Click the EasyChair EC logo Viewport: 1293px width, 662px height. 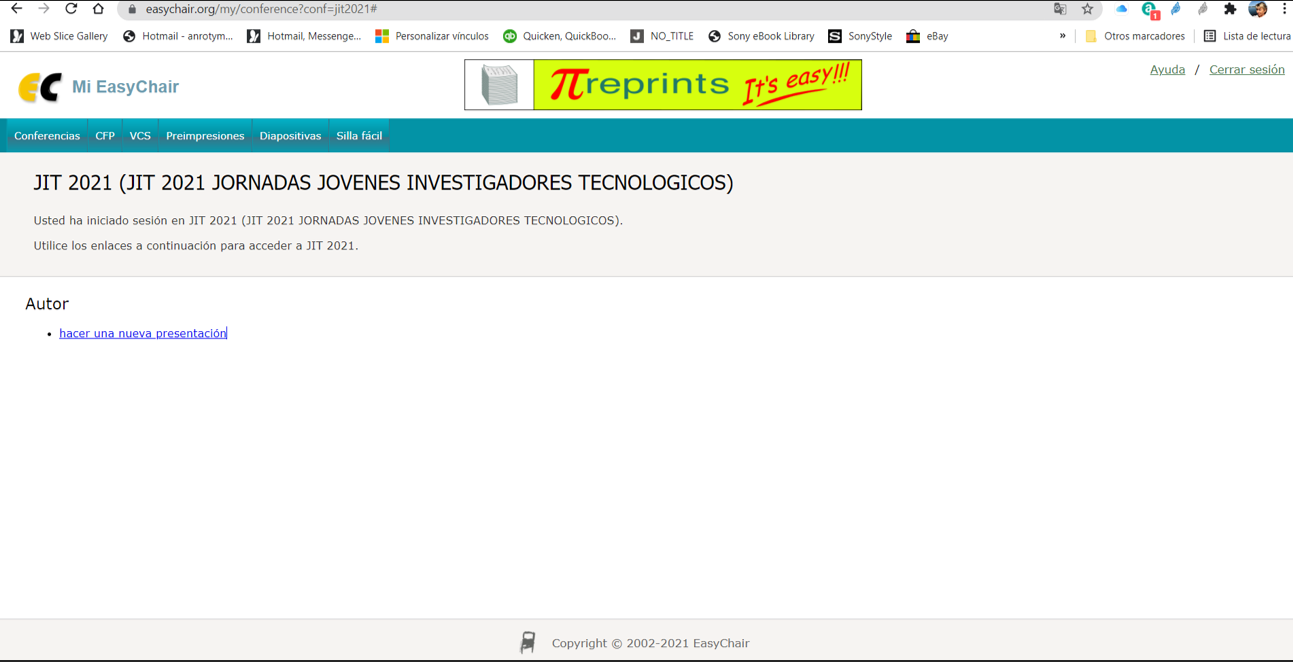tap(40, 87)
